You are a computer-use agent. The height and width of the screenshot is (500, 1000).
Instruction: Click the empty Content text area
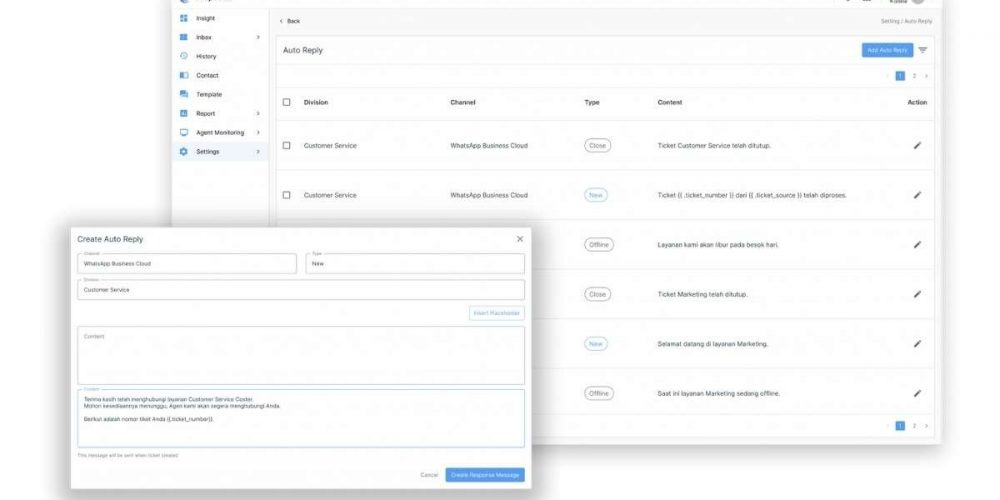coord(300,357)
